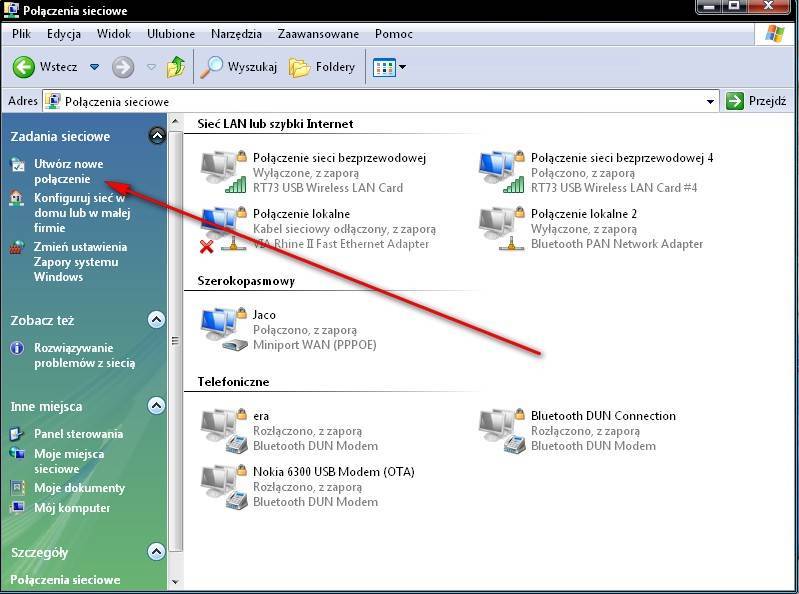This screenshot has height=594, width=799.
Task: Click the text VIA Rhine II Fast Ethernet Adapter
Action: tap(341, 244)
